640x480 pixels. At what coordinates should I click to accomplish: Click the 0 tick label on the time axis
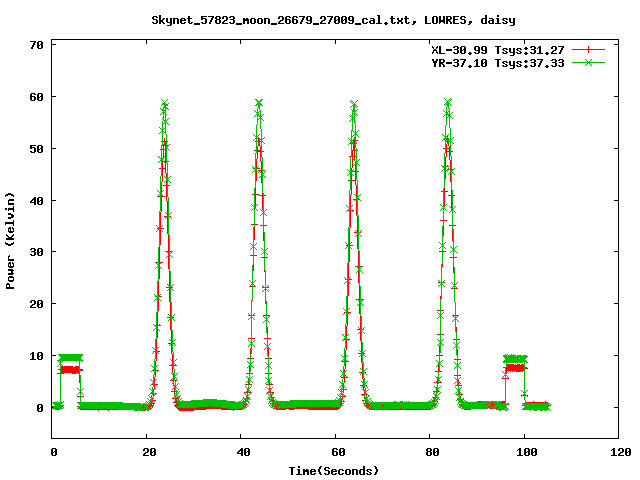53,452
